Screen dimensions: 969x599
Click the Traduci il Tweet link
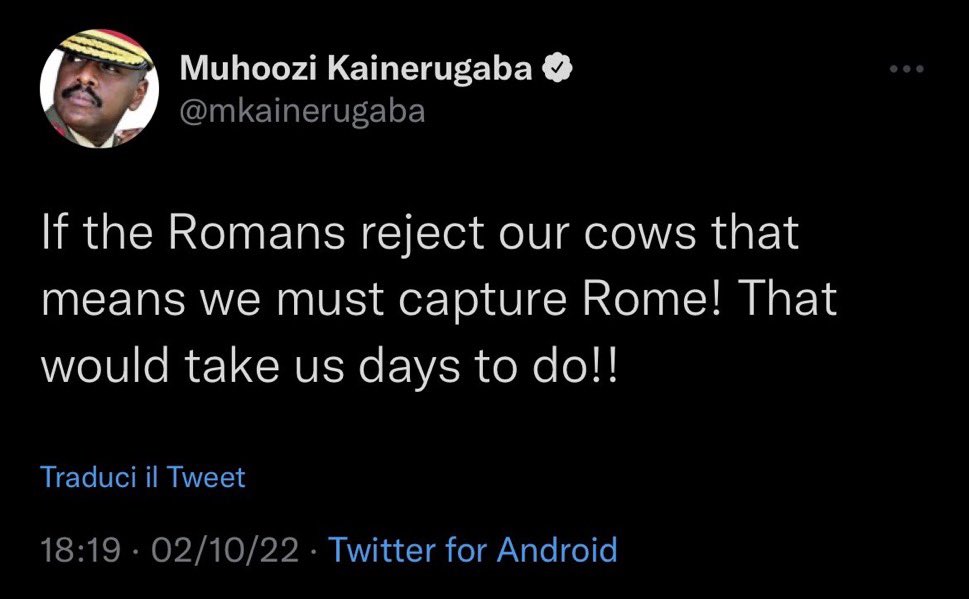[143, 477]
